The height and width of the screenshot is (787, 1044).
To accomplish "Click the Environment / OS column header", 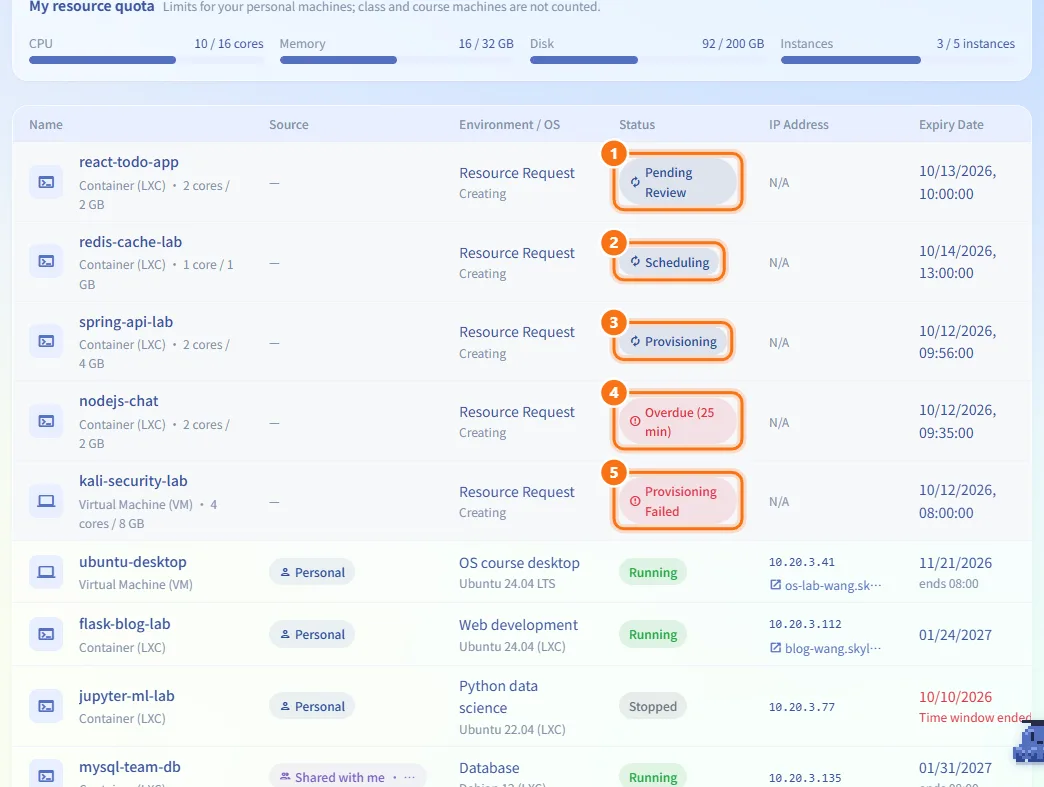I will 509,125.
